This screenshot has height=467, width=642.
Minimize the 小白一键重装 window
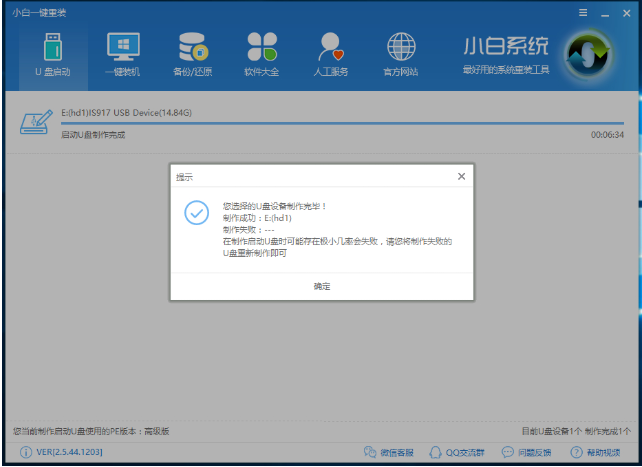coord(605,14)
